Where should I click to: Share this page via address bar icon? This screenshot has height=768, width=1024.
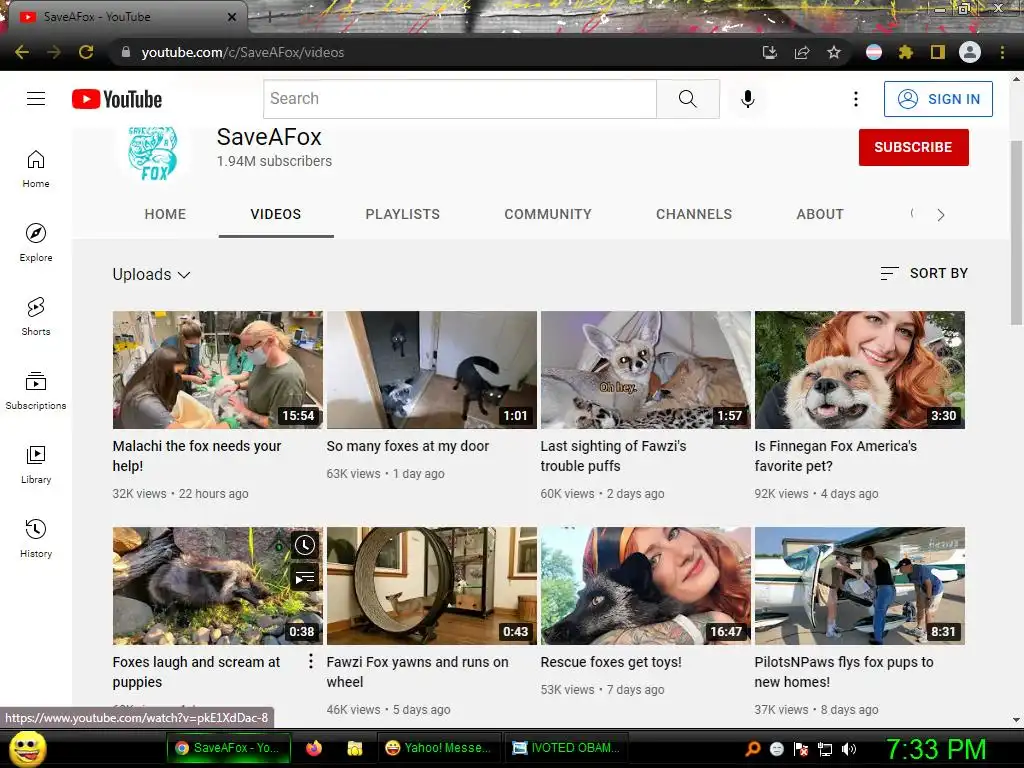[802, 52]
